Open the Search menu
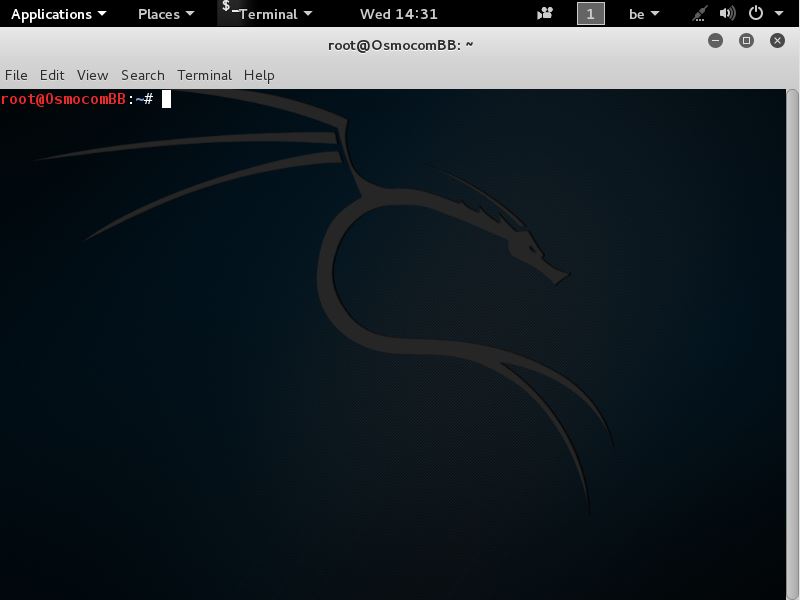 pos(143,75)
